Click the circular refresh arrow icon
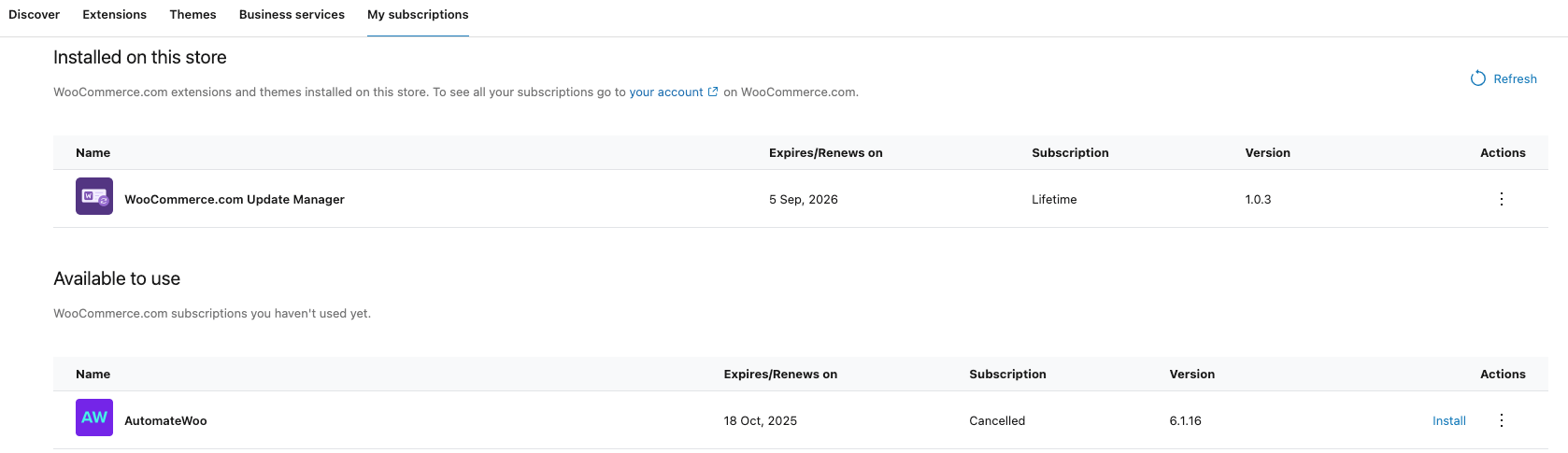This screenshot has height=453, width=1568. tap(1478, 78)
